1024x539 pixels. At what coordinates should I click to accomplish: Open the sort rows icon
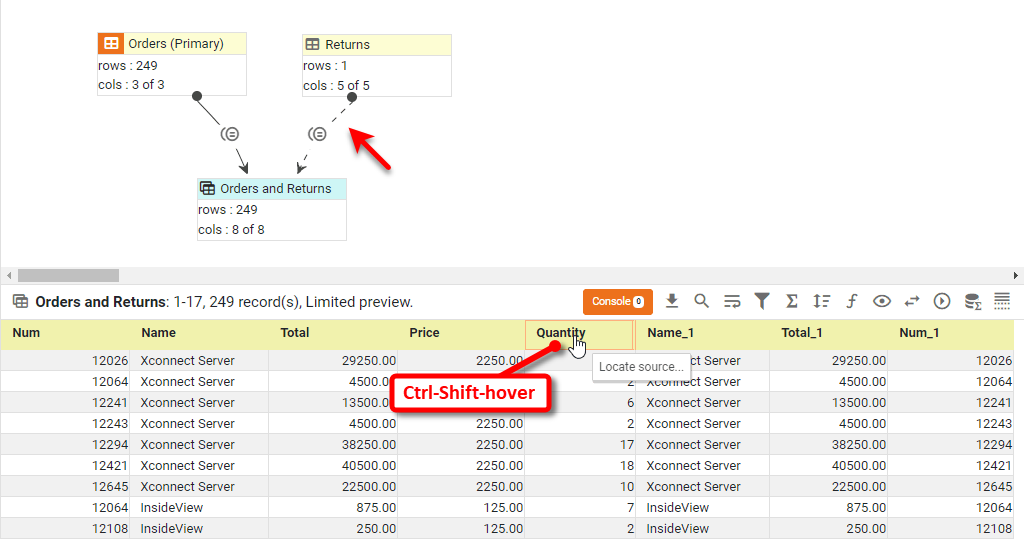click(822, 301)
